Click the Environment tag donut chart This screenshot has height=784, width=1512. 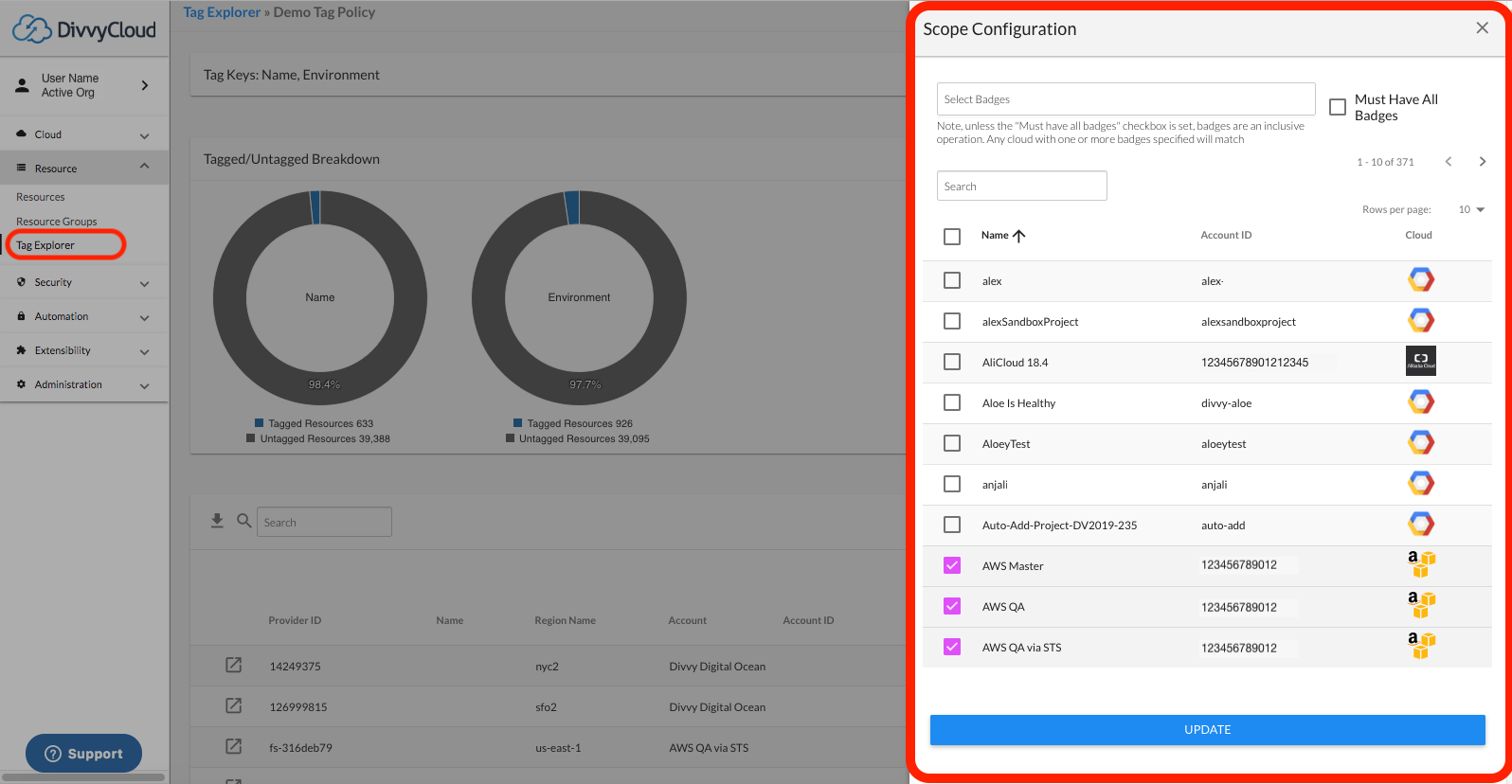pos(579,297)
